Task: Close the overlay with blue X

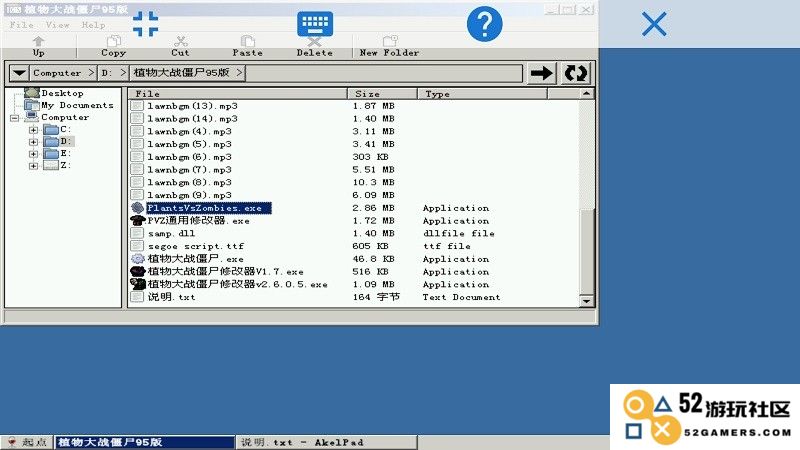Action: click(654, 24)
